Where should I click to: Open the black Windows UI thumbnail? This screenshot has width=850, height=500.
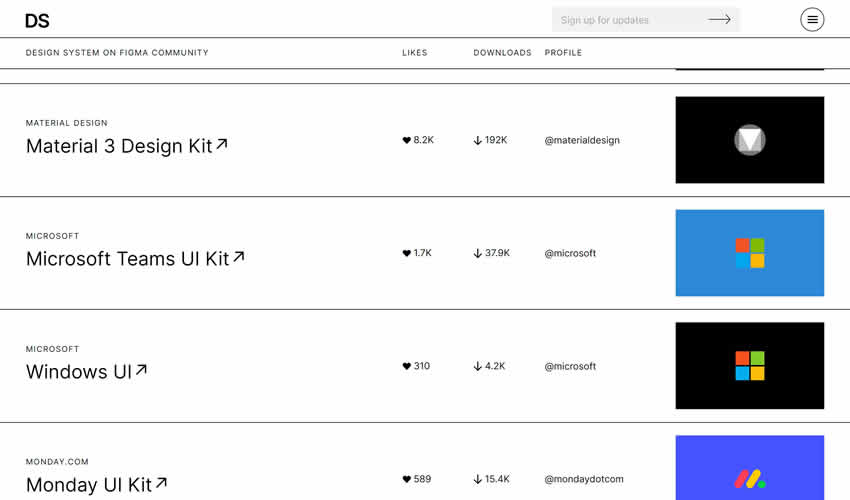750,366
